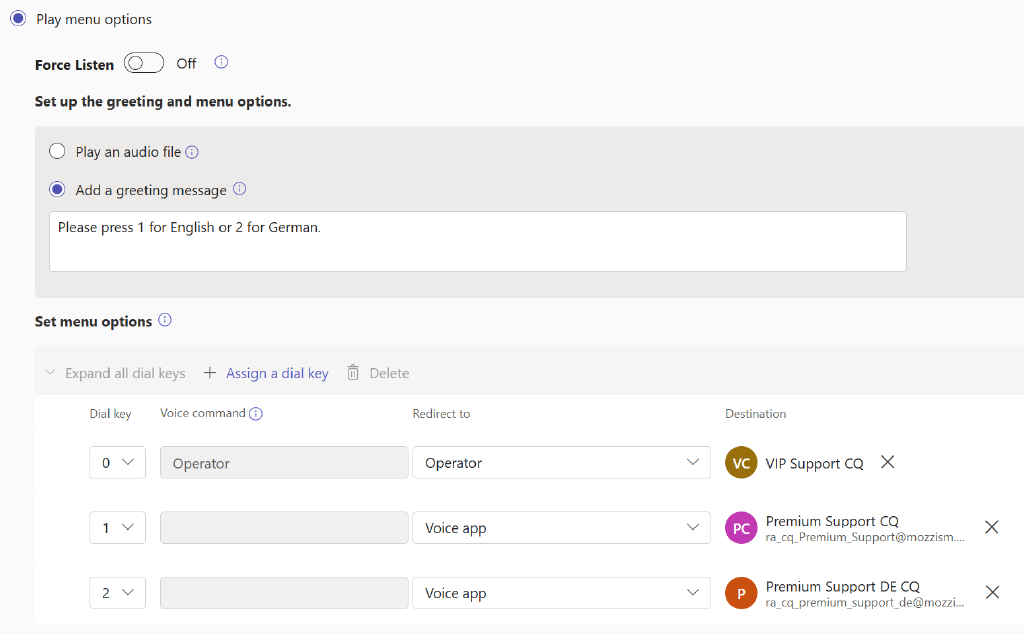This screenshot has height=634, width=1024.
Task: Click the Premium Support CQ avatar icon
Action: [740, 527]
